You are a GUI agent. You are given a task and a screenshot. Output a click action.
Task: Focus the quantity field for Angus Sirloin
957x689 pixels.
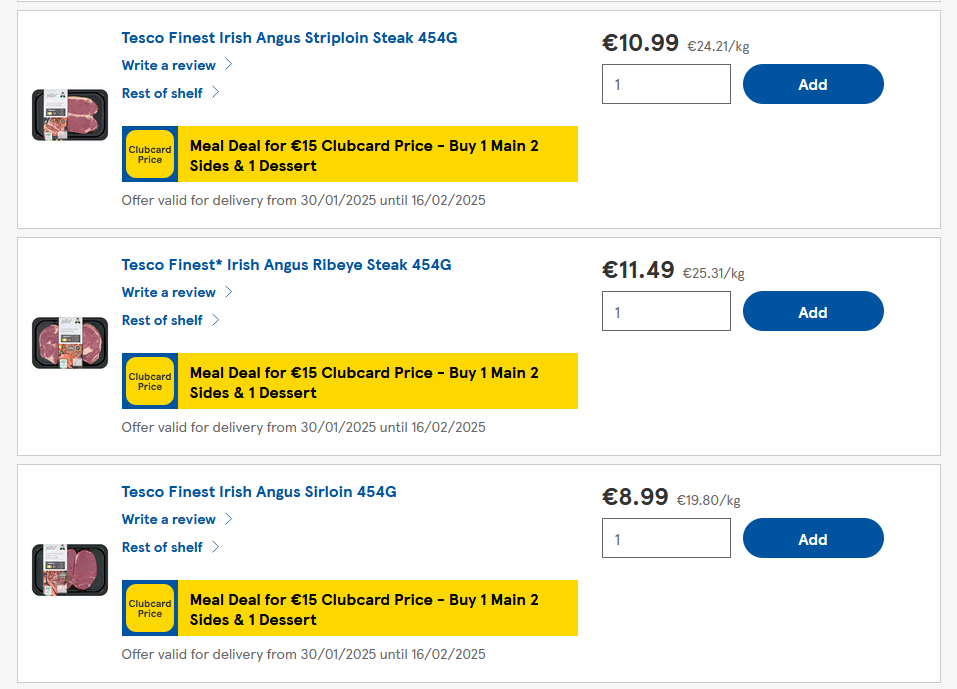click(666, 538)
